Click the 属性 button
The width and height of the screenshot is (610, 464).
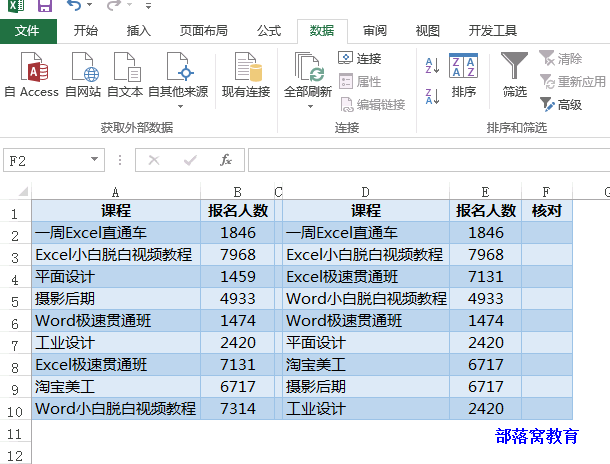pos(360,81)
